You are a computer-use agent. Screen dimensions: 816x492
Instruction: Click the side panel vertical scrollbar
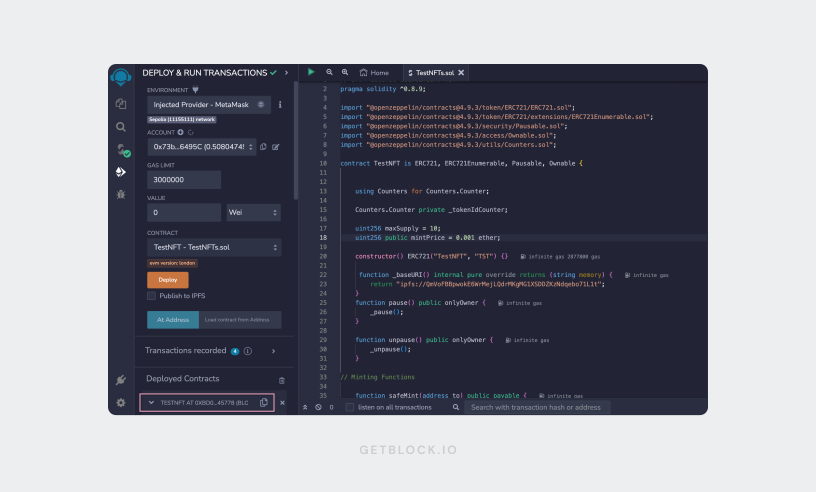point(296,141)
